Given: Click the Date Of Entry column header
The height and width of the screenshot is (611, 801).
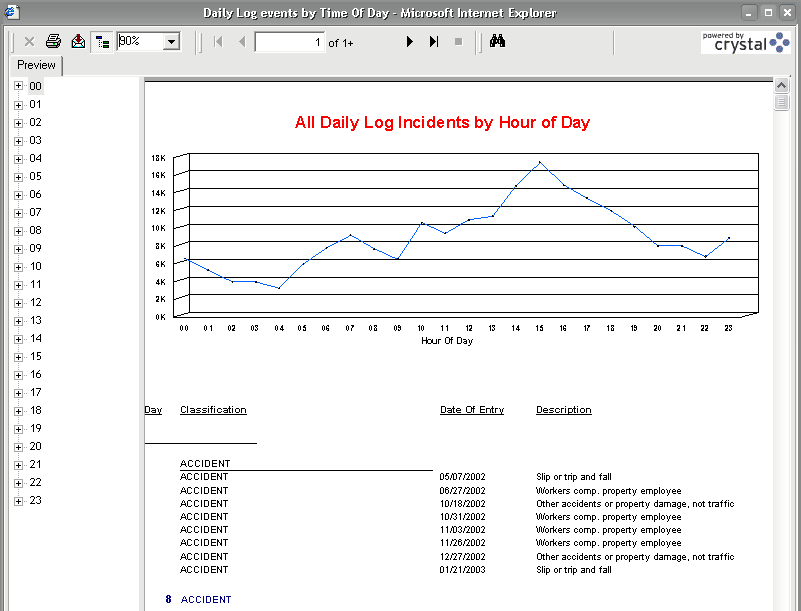Looking at the screenshot, I should (x=472, y=410).
